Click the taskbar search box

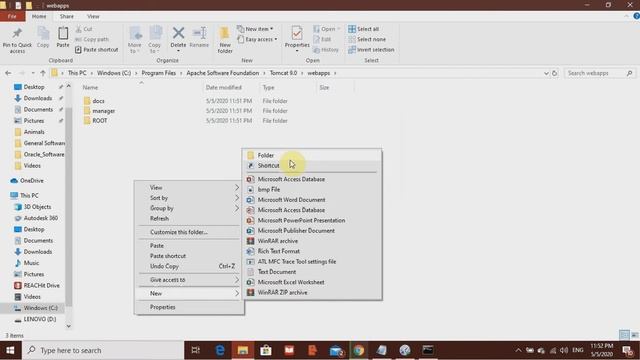(x=102, y=350)
